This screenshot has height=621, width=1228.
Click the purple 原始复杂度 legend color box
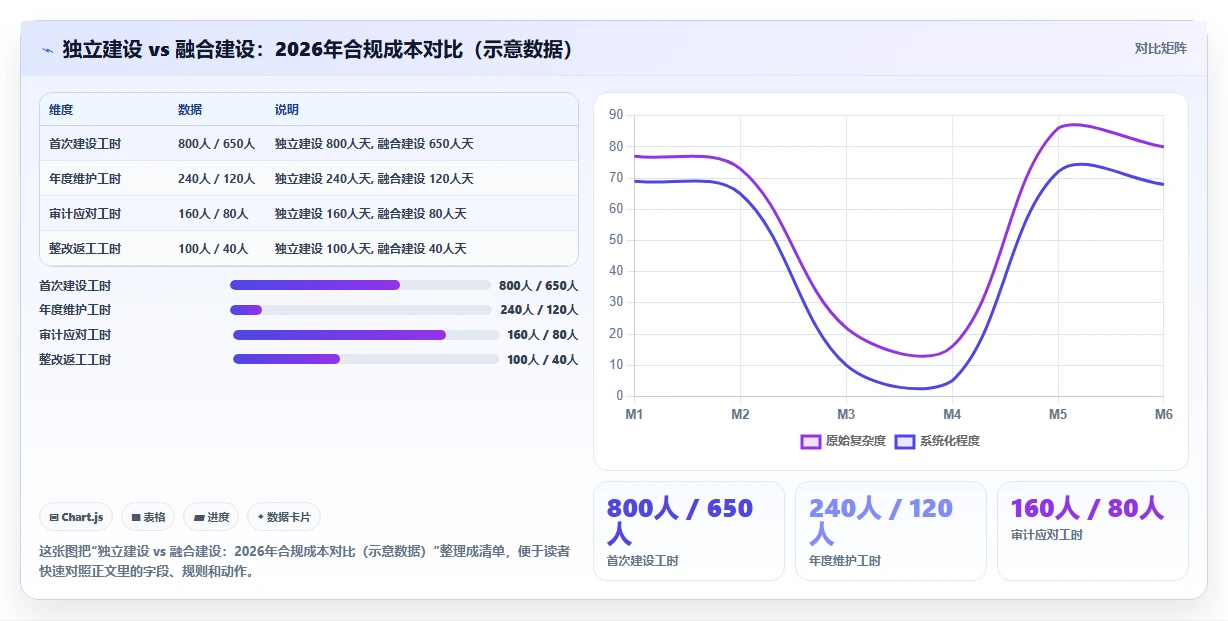[x=811, y=441]
